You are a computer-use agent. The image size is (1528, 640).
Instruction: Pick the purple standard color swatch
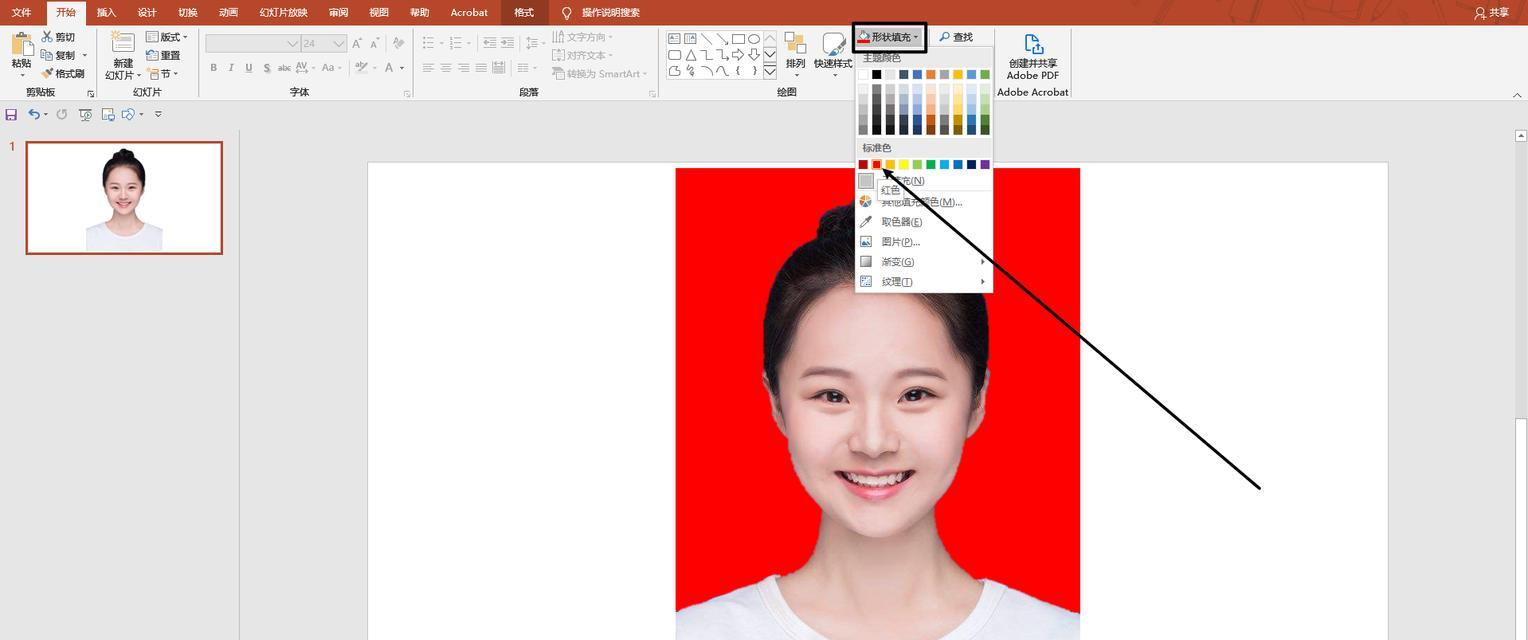pyautogui.click(x=985, y=164)
